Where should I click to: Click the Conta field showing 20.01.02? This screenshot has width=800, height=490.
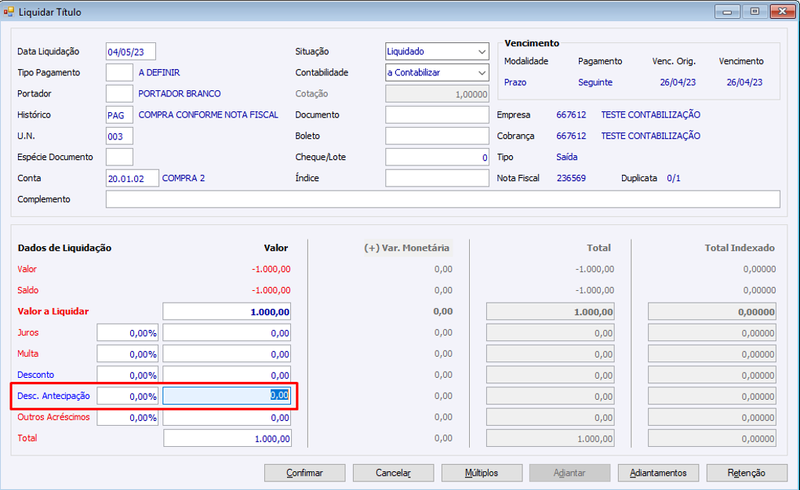click(x=132, y=178)
